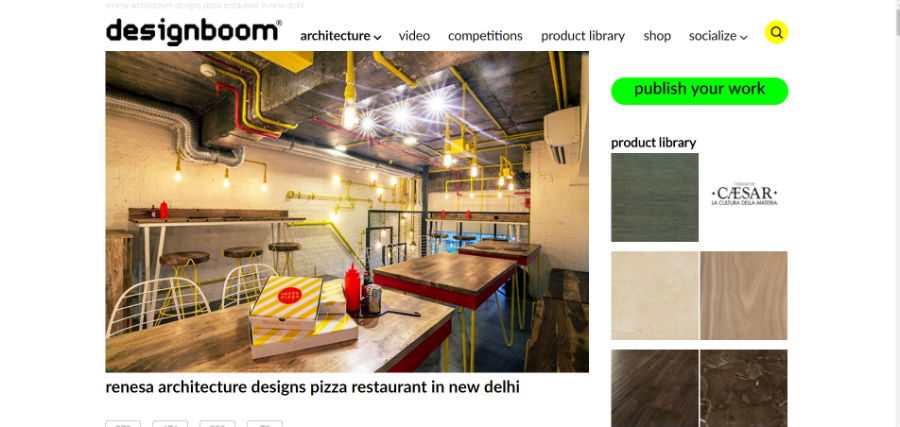
Task: Choose the light wood grain swatch
Action: pyautogui.click(x=743, y=295)
